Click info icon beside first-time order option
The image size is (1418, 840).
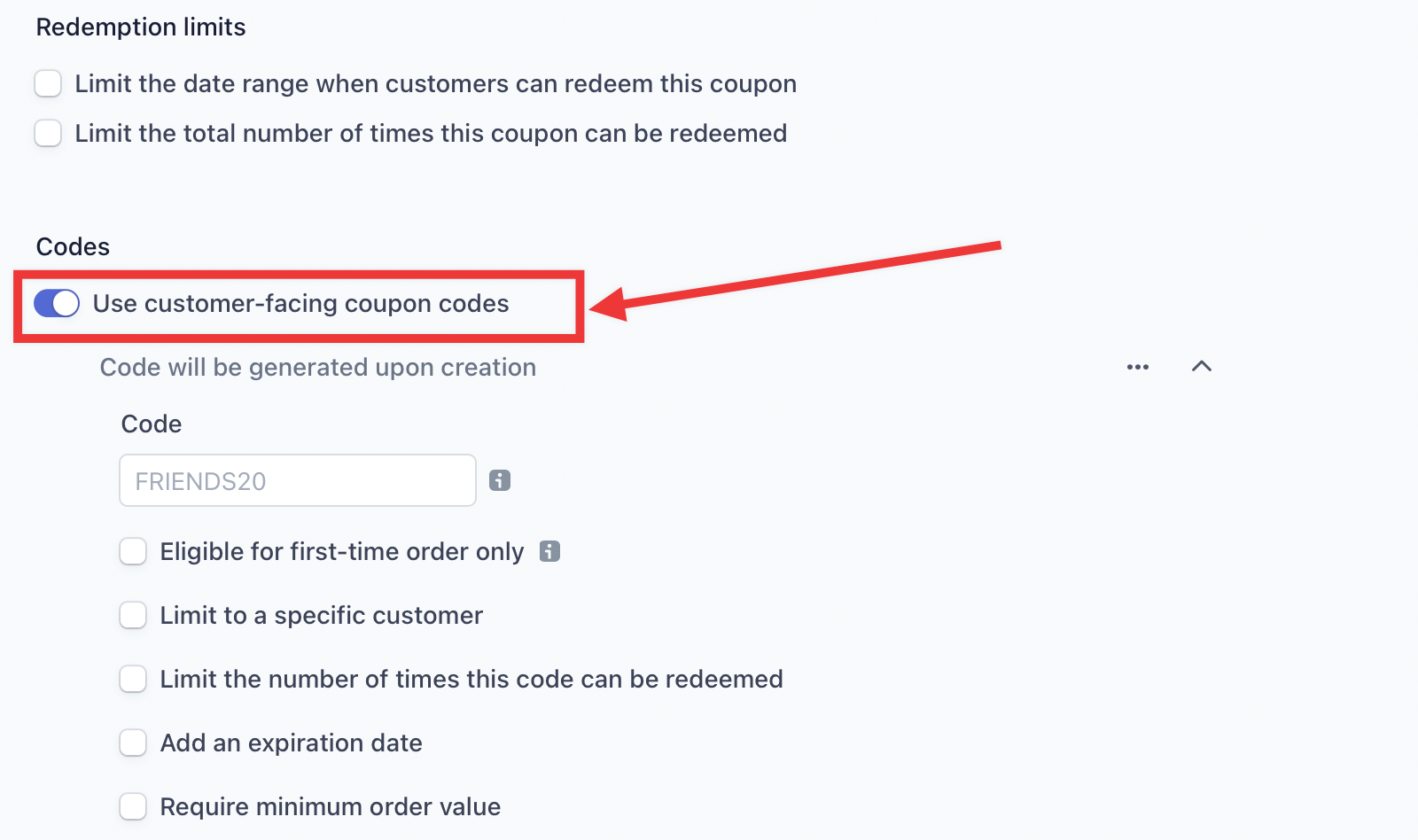pos(549,551)
